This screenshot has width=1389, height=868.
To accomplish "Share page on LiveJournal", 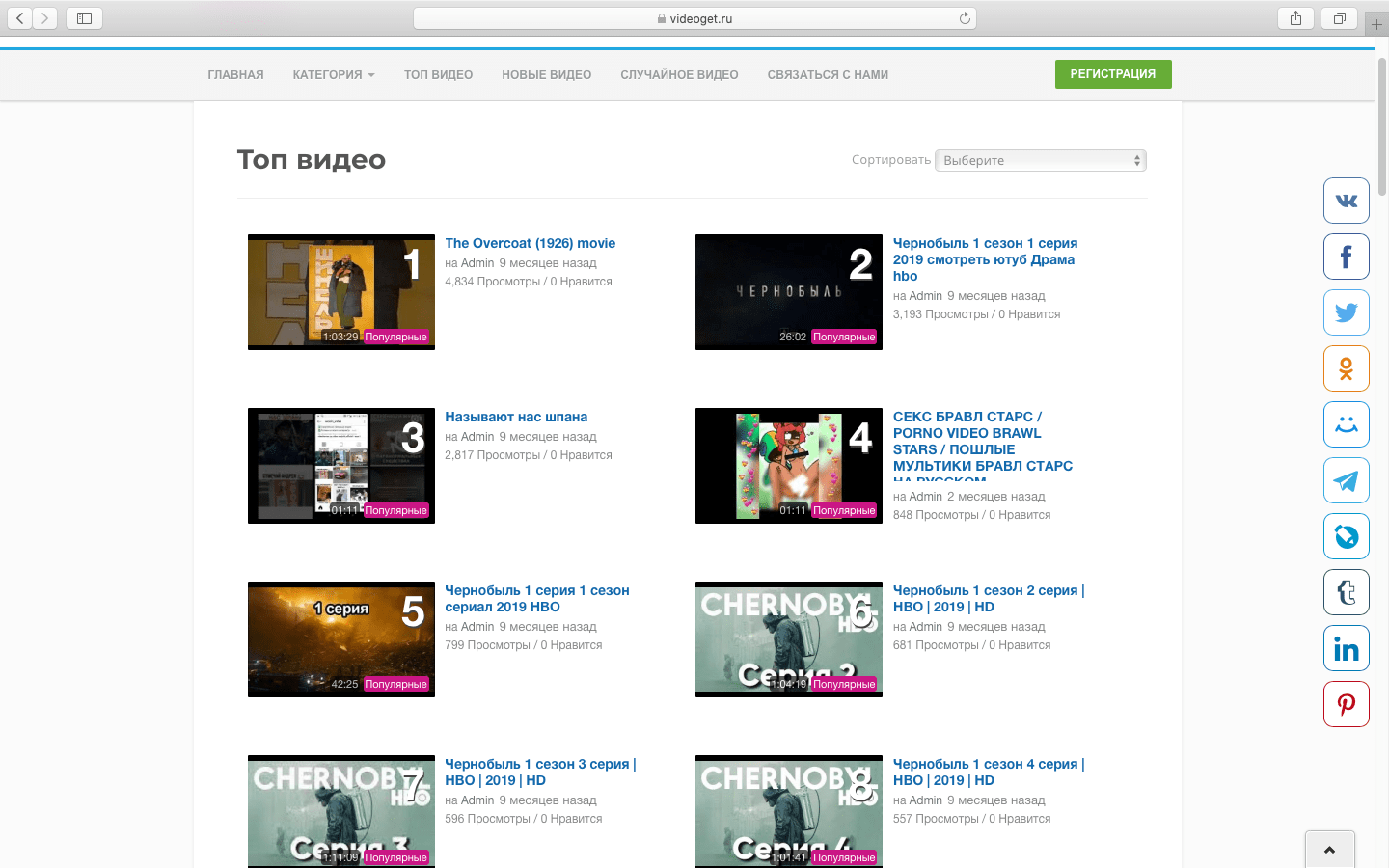I will pyautogui.click(x=1347, y=536).
